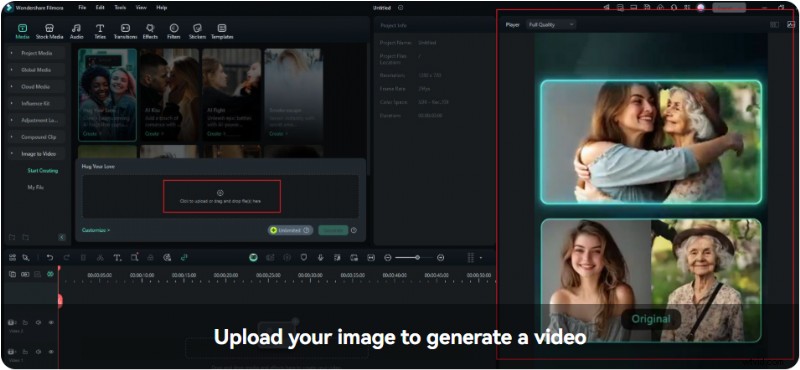Image resolution: width=800 pixels, height=370 pixels.
Task: Select My File under Image to Video
Action: pos(35,187)
